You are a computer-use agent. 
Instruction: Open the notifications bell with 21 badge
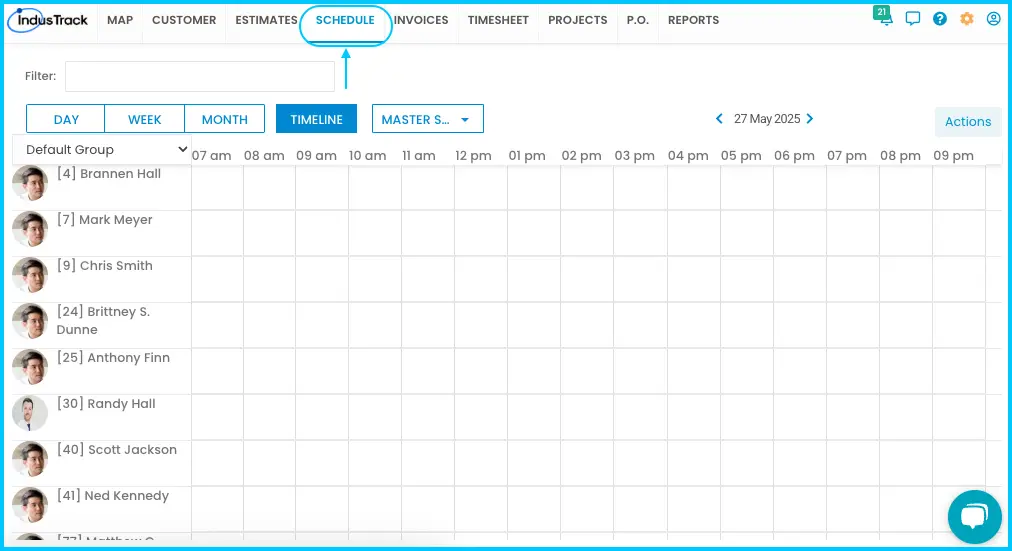pyautogui.click(x=883, y=16)
